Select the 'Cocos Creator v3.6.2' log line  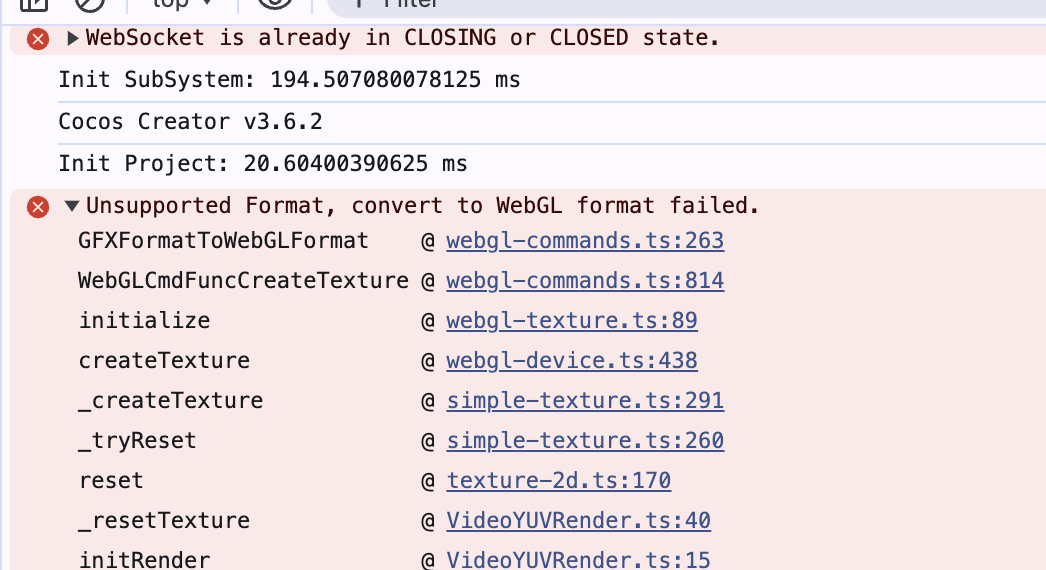point(190,123)
